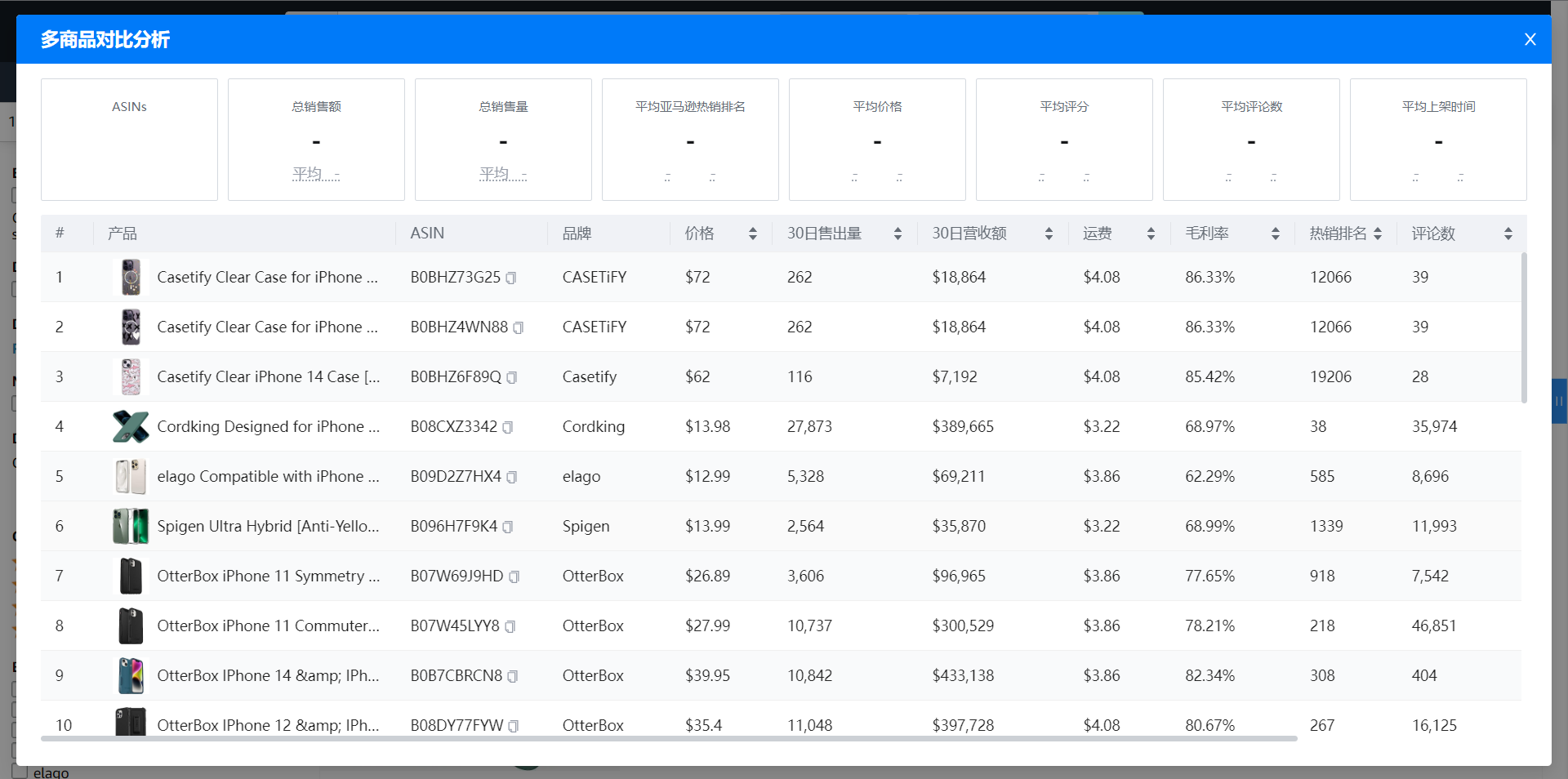The image size is (1568, 779).
Task: Copy ASIN B0BHZ73G25 with copy icon
Action: (511, 278)
